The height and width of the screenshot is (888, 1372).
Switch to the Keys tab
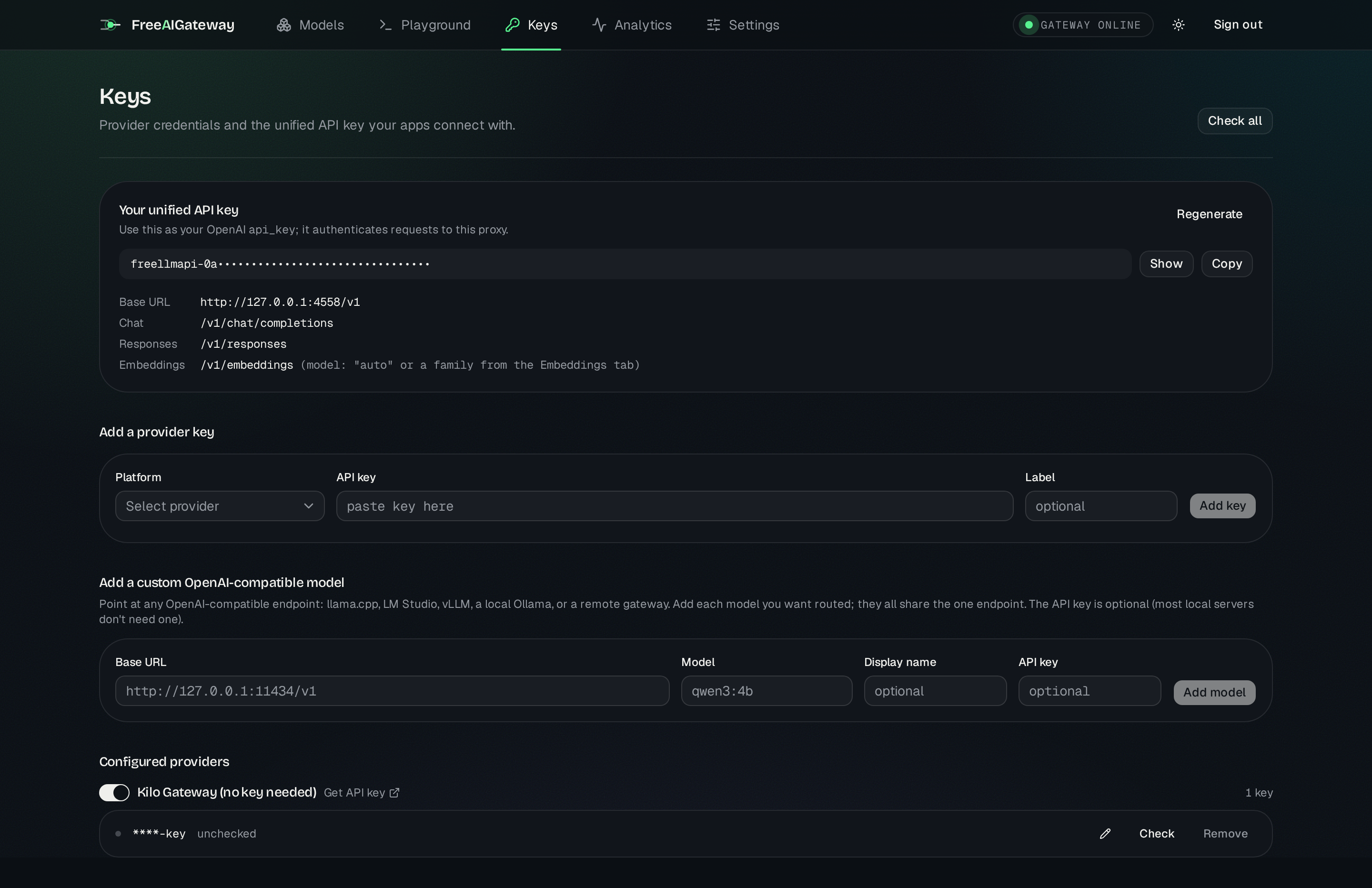pyautogui.click(x=531, y=25)
